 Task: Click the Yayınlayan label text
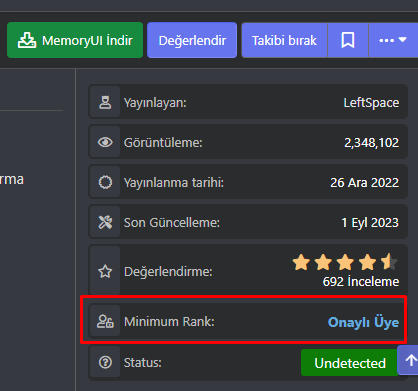pyautogui.click(x=155, y=103)
